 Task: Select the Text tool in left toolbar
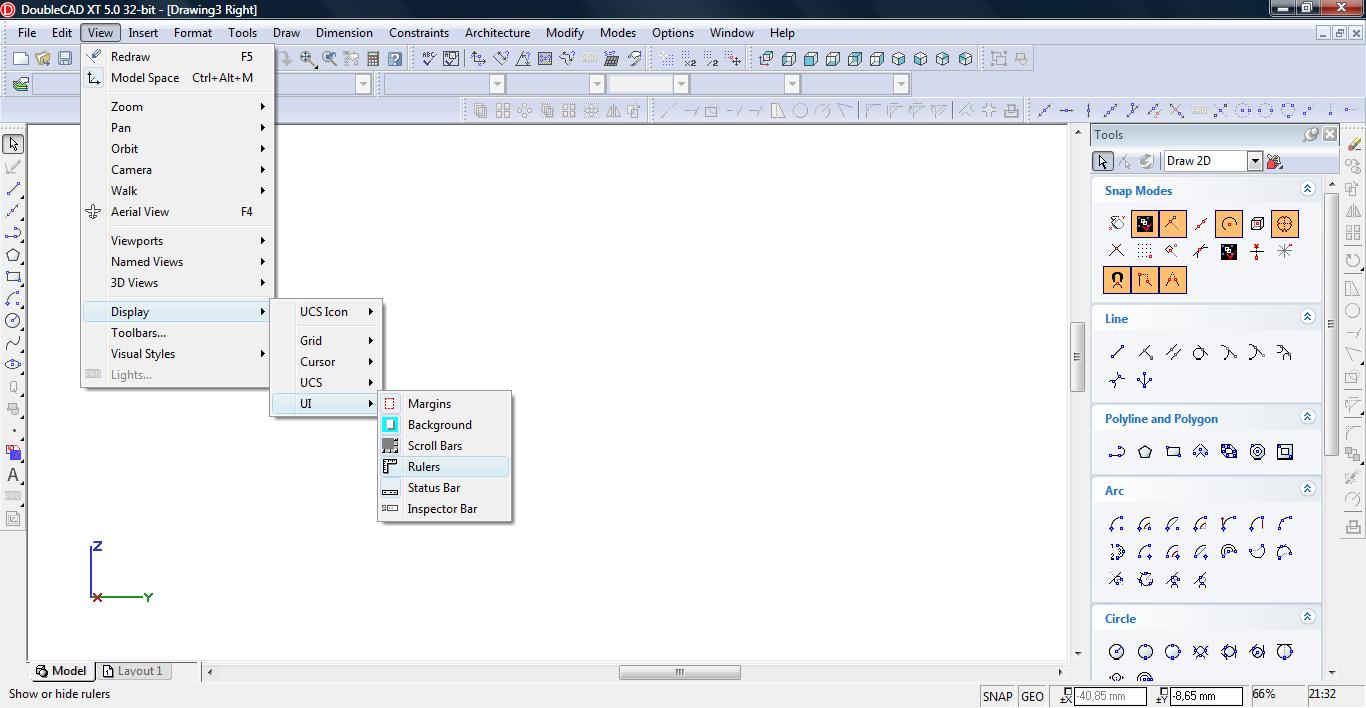coord(13,475)
